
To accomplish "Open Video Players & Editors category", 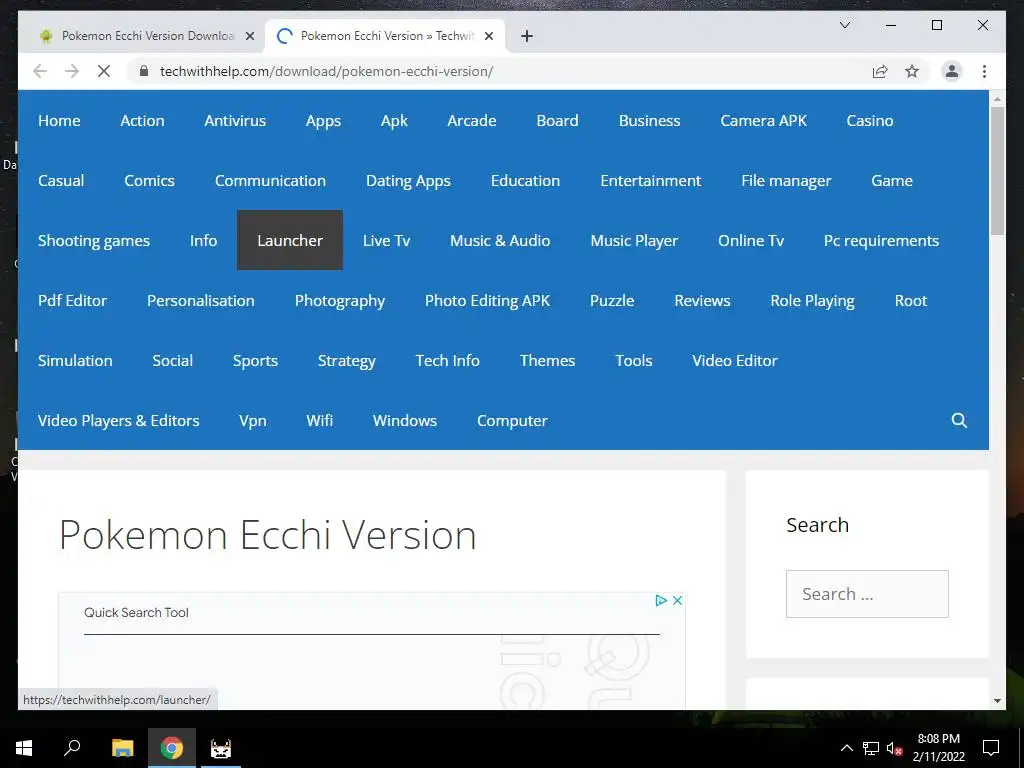I will tap(118, 420).
